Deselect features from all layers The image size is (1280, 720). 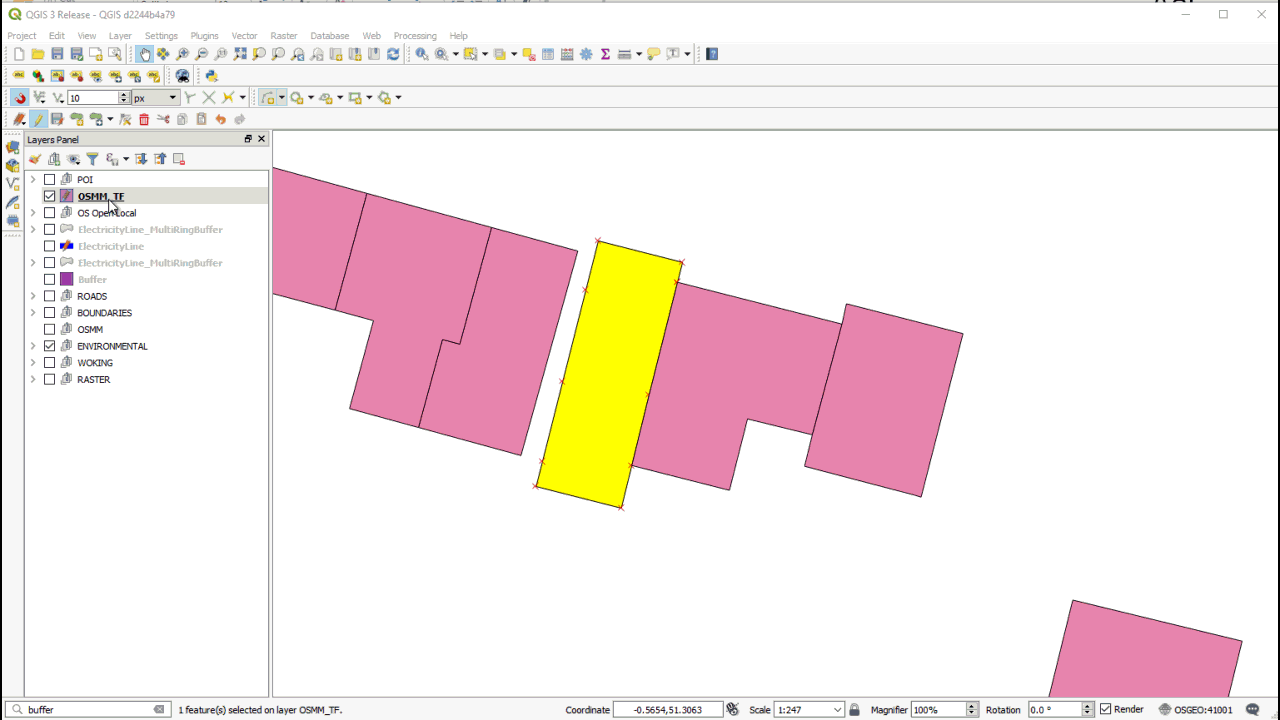(529, 54)
